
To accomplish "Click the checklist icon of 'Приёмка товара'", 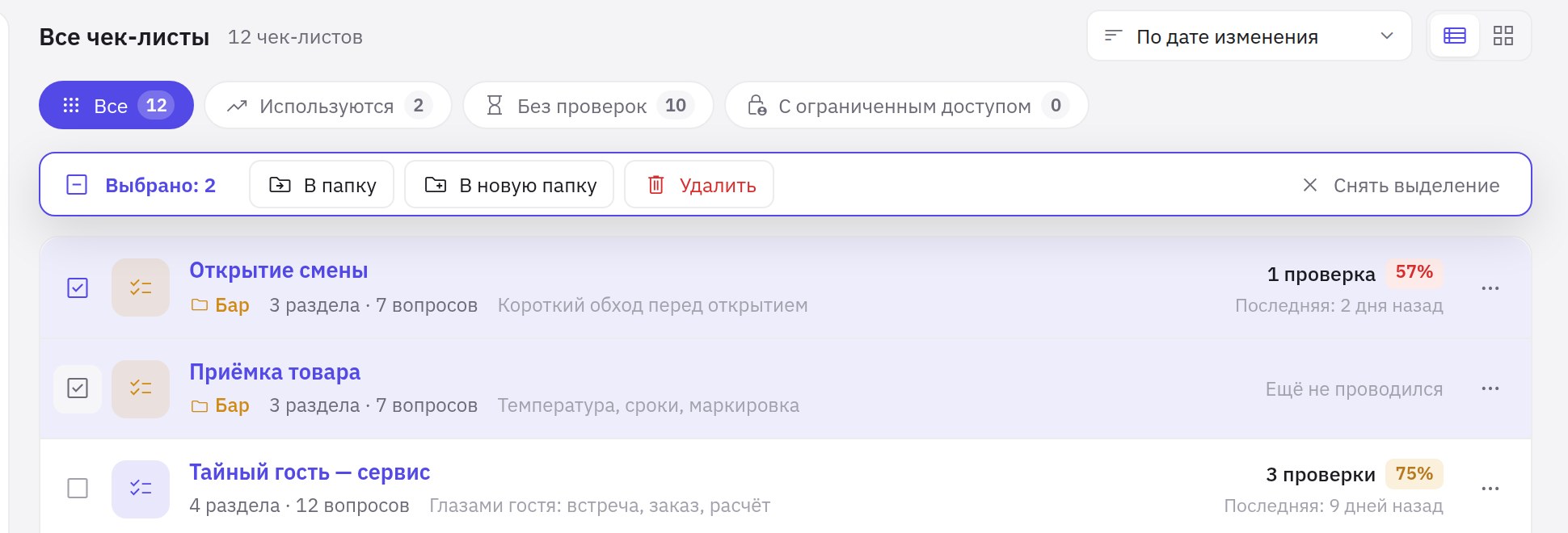I will coord(141,388).
